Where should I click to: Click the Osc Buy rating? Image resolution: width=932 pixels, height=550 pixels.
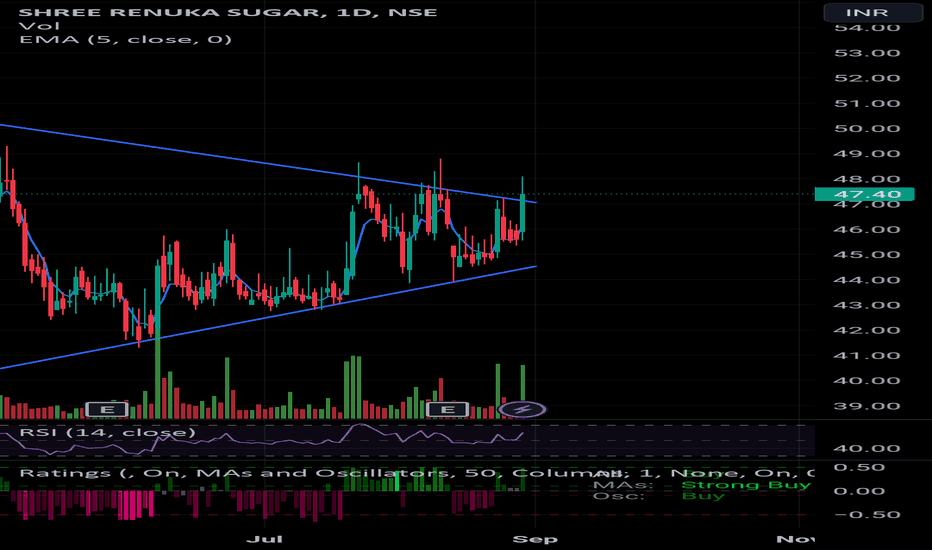click(659, 496)
